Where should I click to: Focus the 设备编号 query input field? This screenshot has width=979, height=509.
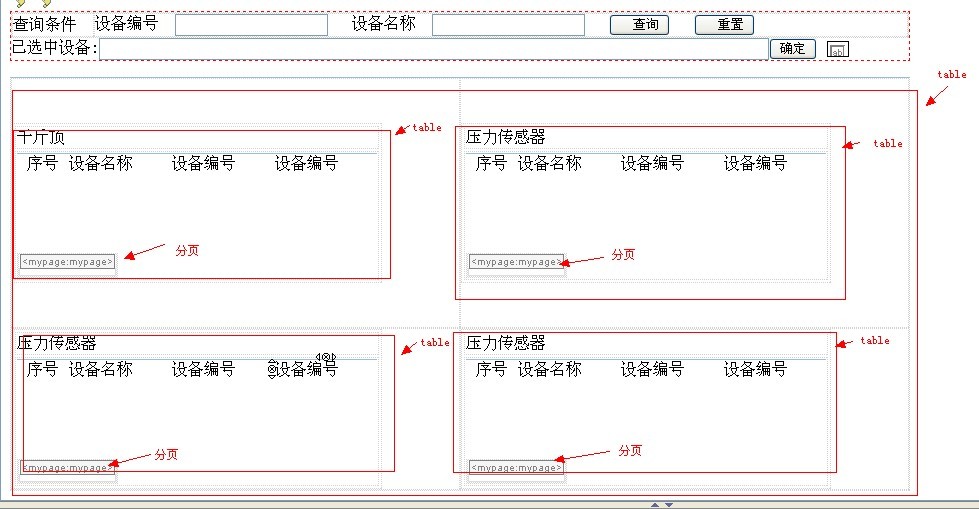click(252, 25)
